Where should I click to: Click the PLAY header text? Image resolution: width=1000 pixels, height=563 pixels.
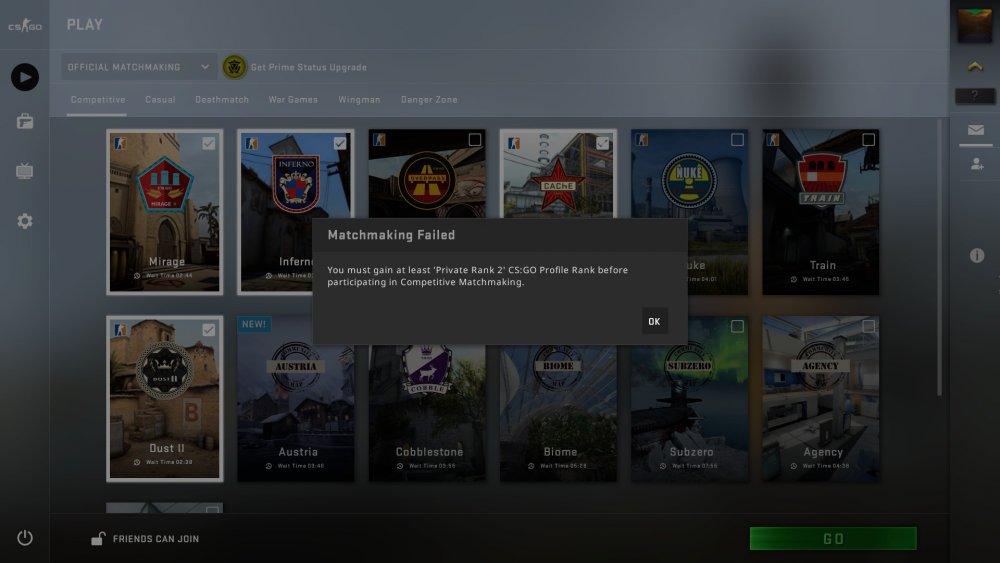pos(84,25)
